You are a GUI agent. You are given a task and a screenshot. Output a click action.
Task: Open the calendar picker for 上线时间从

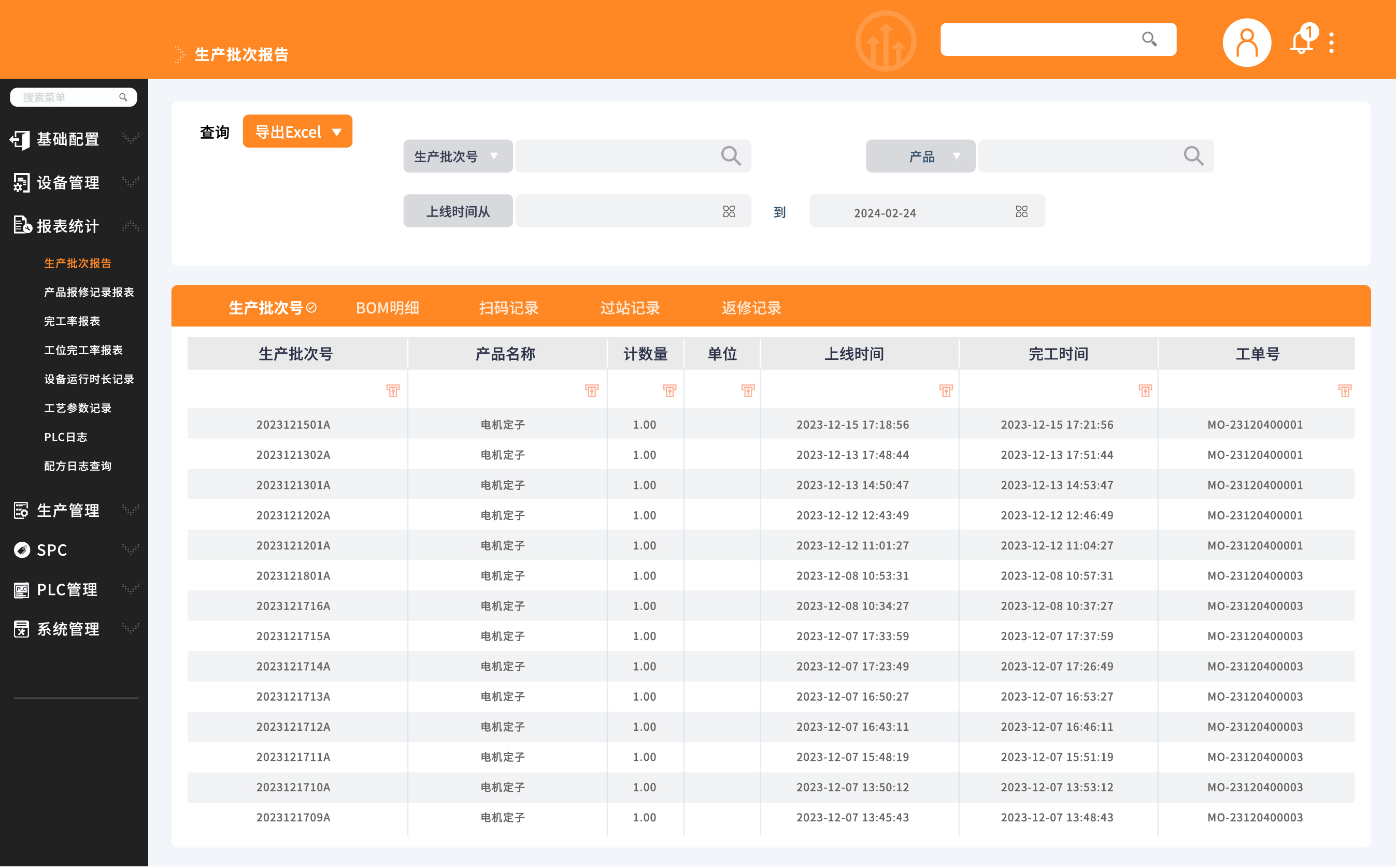[728, 212]
